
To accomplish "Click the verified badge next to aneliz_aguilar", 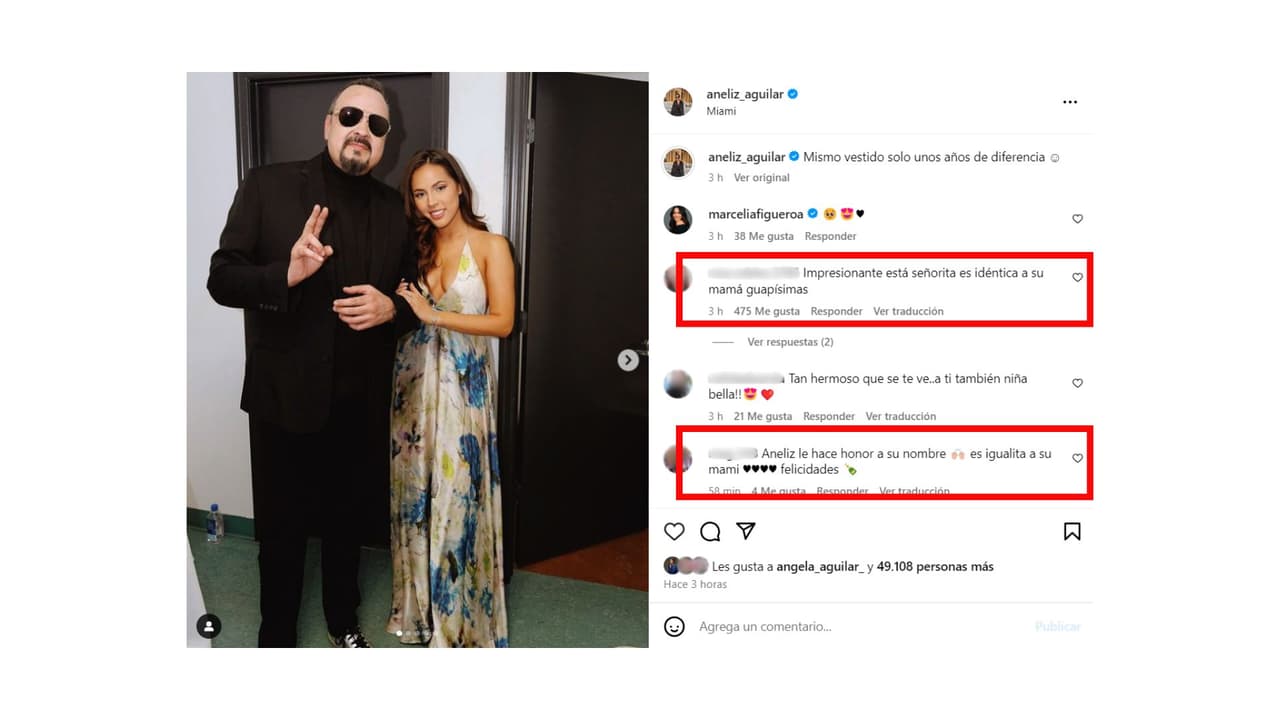I will 791,94.
